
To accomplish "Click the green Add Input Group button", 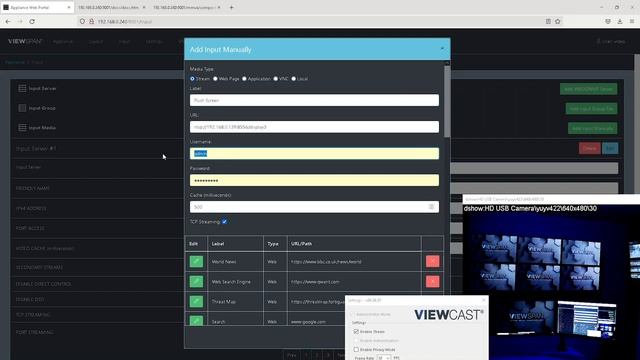I will (x=591, y=109).
